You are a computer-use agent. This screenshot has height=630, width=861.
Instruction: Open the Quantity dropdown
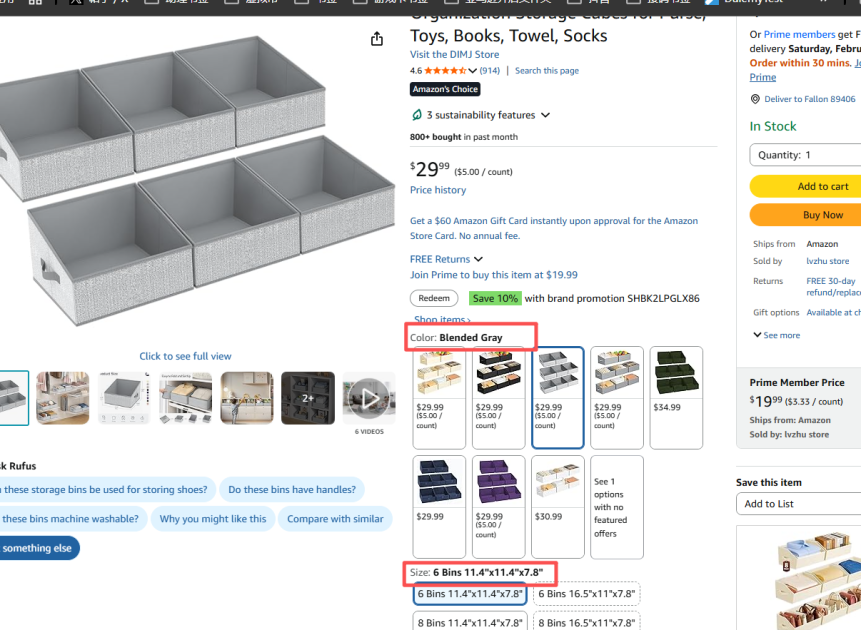tap(805, 155)
